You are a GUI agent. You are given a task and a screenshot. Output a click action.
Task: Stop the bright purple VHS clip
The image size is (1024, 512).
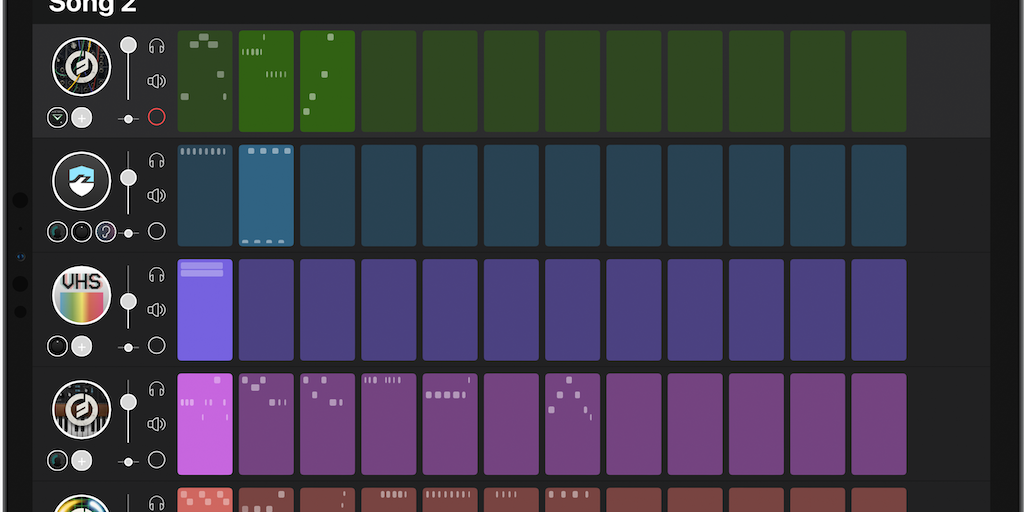pos(205,310)
